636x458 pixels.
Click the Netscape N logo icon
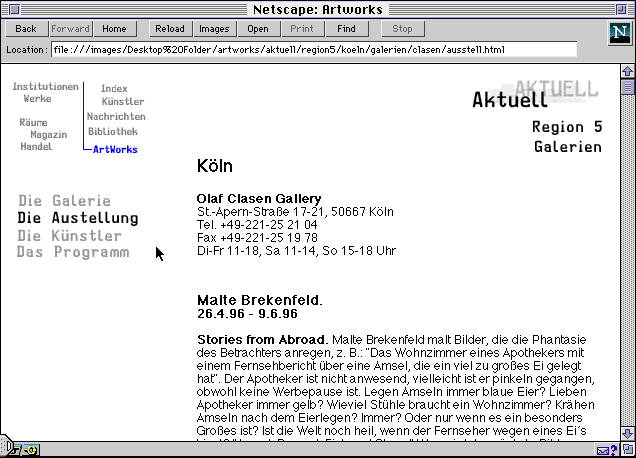[620, 32]
